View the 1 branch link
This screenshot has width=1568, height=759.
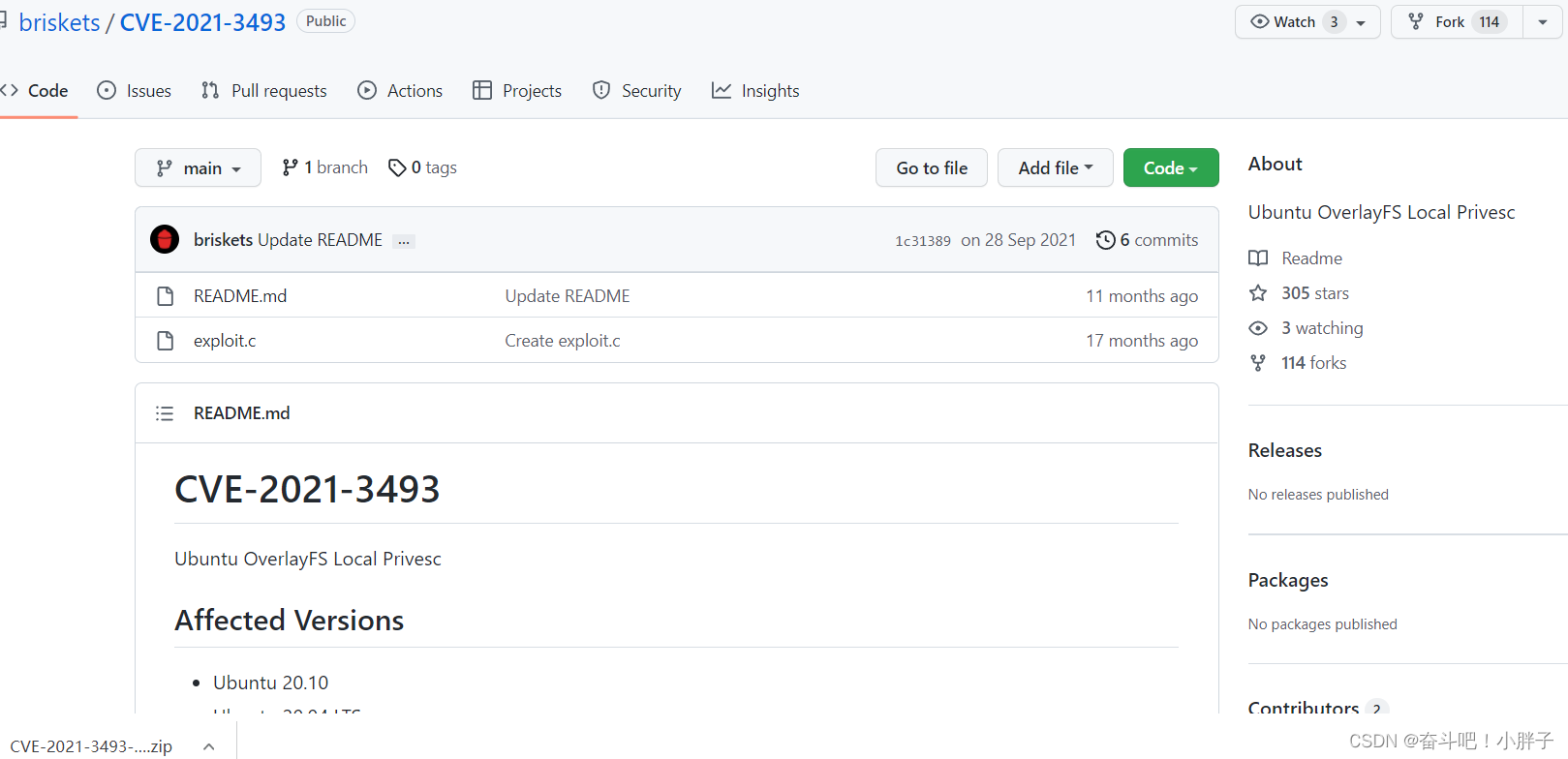tap(324, 167)
